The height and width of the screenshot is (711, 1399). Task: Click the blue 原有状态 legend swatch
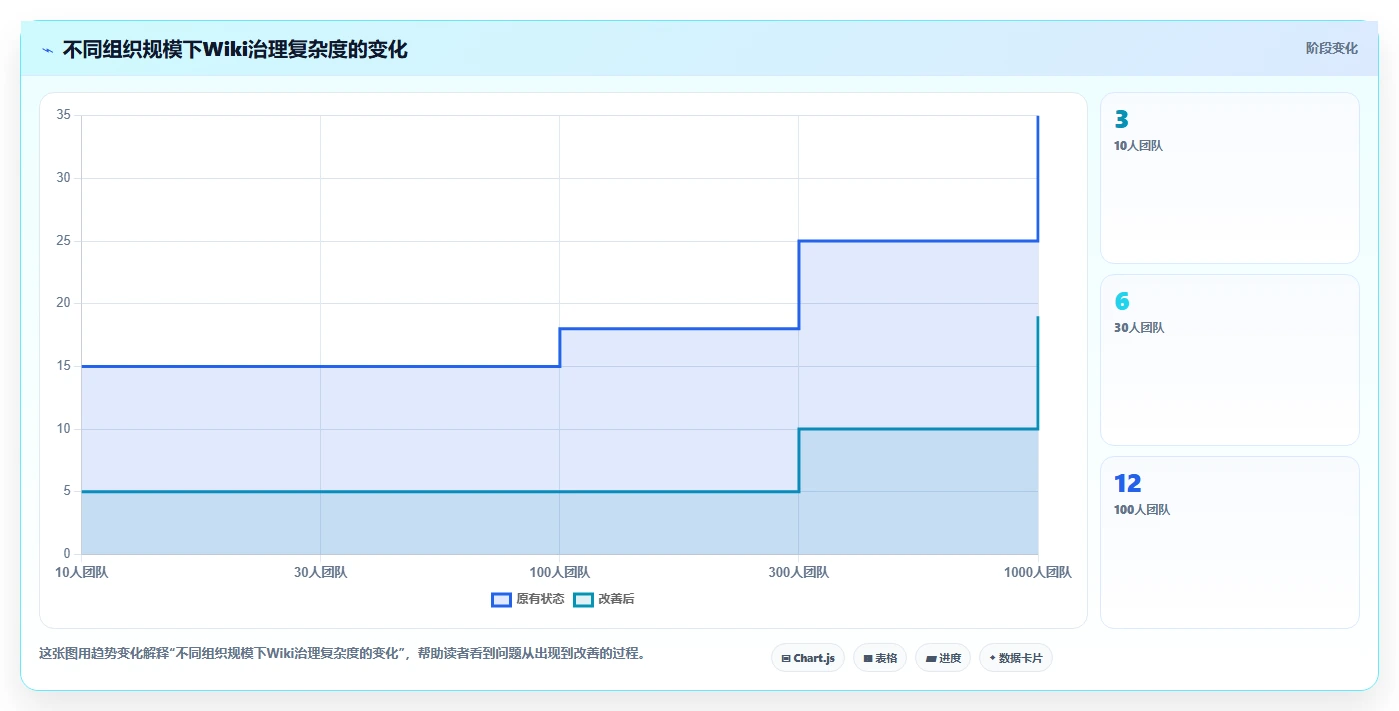501,599
